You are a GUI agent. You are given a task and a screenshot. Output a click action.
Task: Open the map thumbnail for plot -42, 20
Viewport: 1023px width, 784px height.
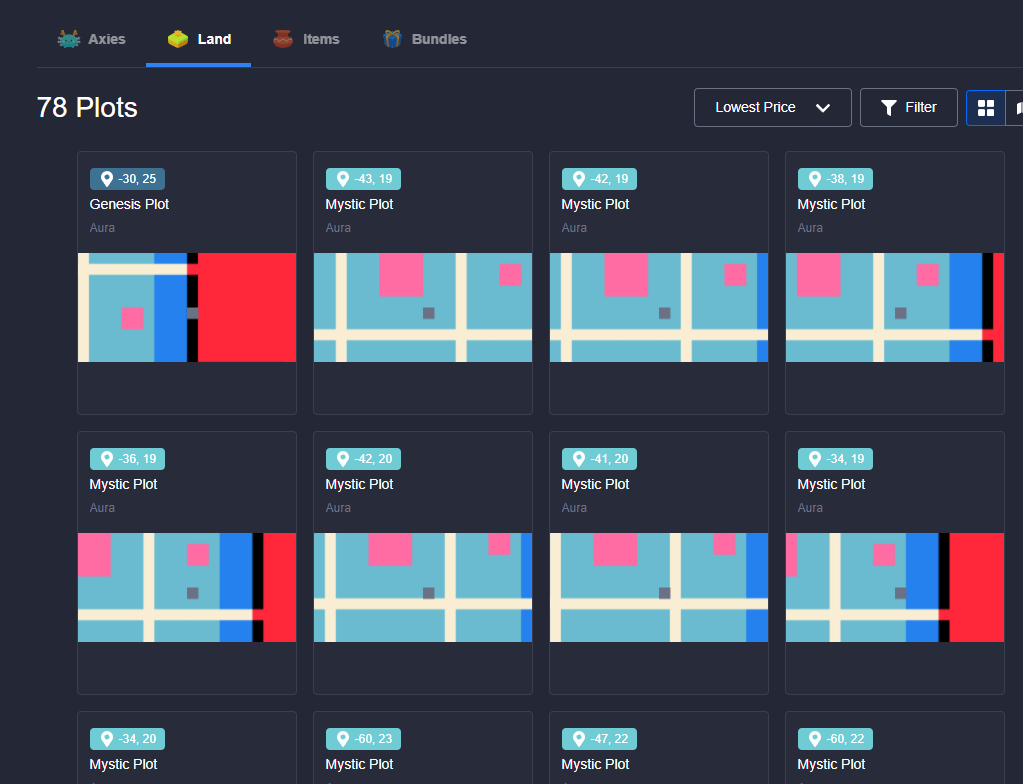coord(423,587)
